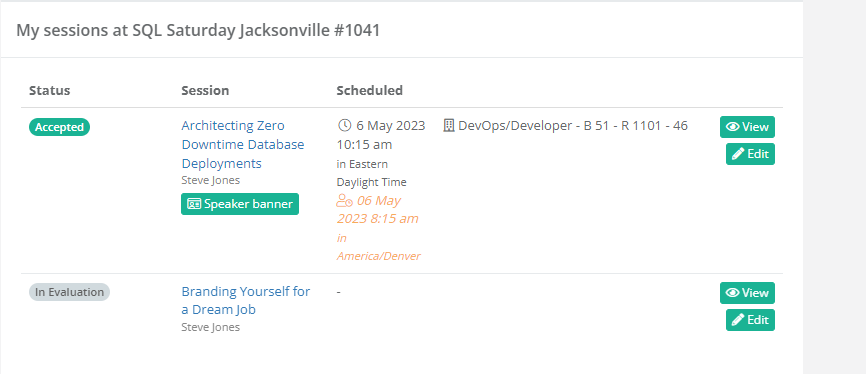Click the Session column header
866x374 pixels.
click(205, 90)
